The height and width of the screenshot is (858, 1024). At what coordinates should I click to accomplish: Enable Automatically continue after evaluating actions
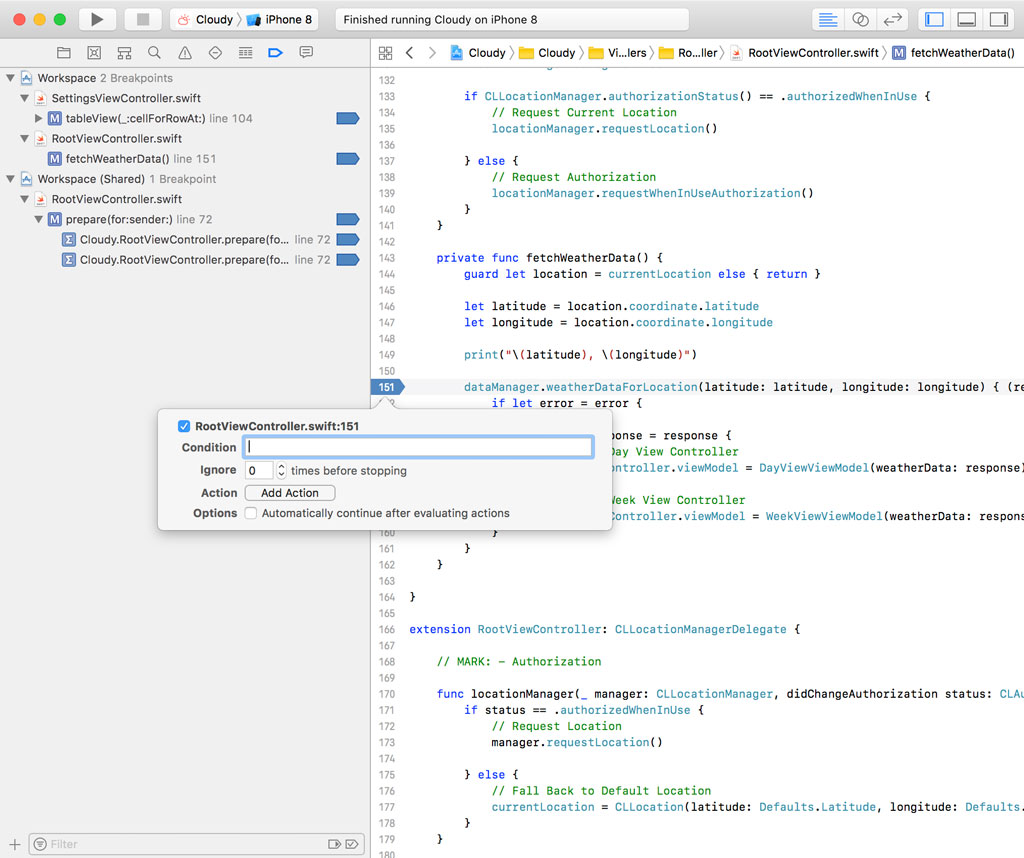[x=252, y=513]
